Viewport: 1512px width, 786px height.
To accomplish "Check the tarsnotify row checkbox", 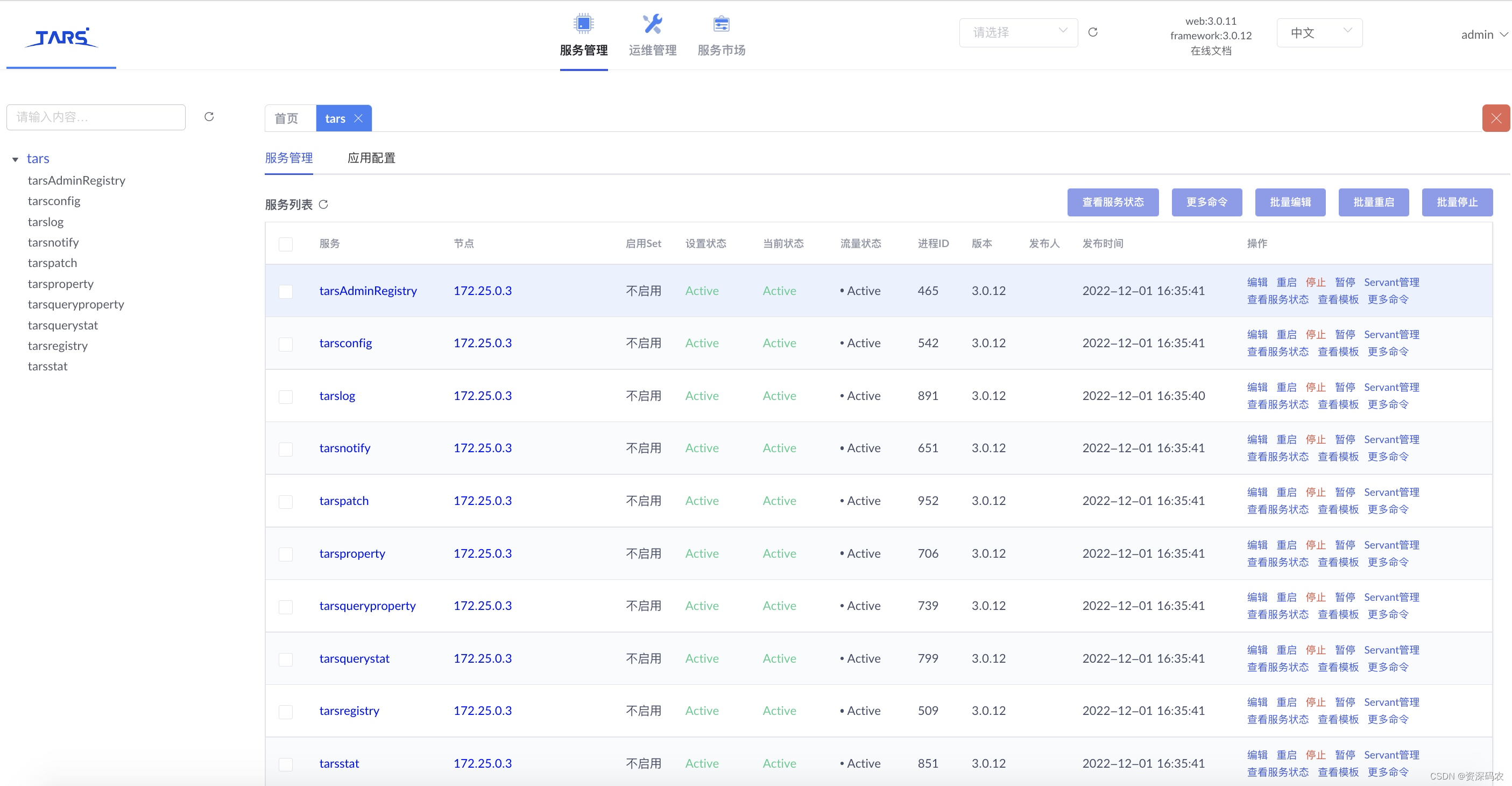I will 286,449.
